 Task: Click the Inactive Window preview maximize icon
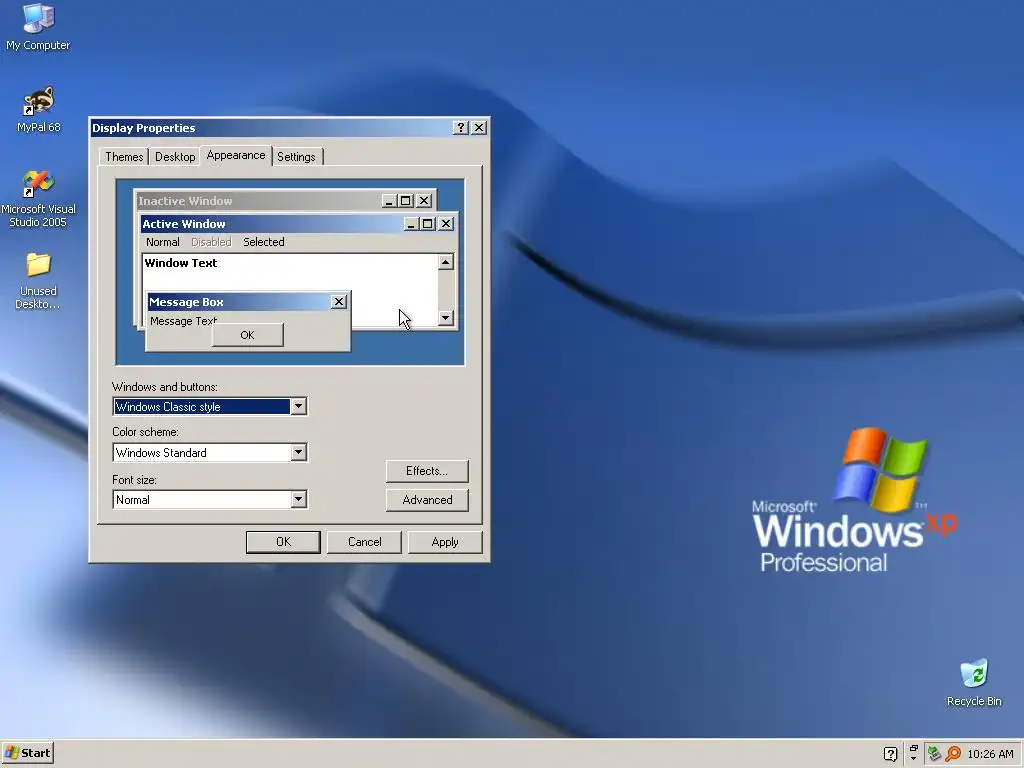pos(406,200)
